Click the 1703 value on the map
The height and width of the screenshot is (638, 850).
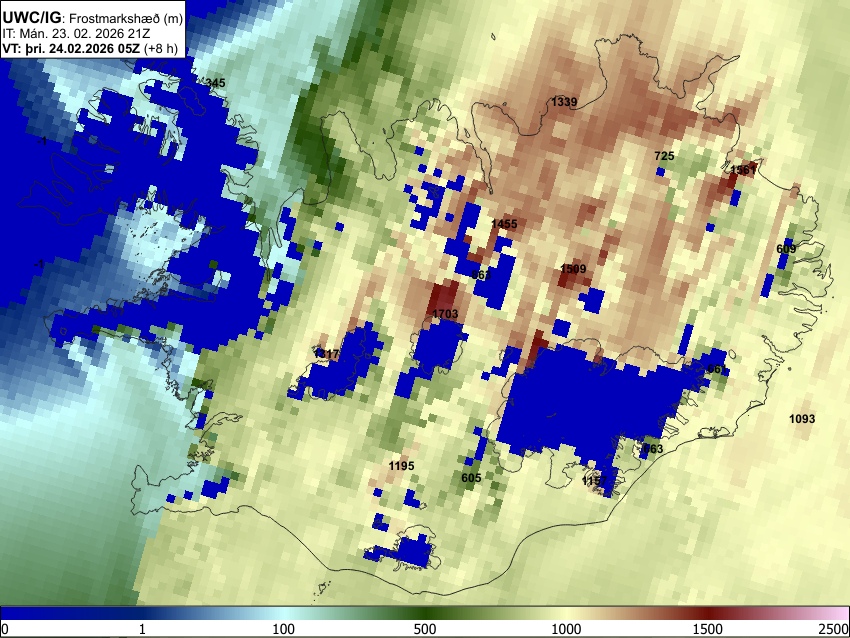click(445, 314)
